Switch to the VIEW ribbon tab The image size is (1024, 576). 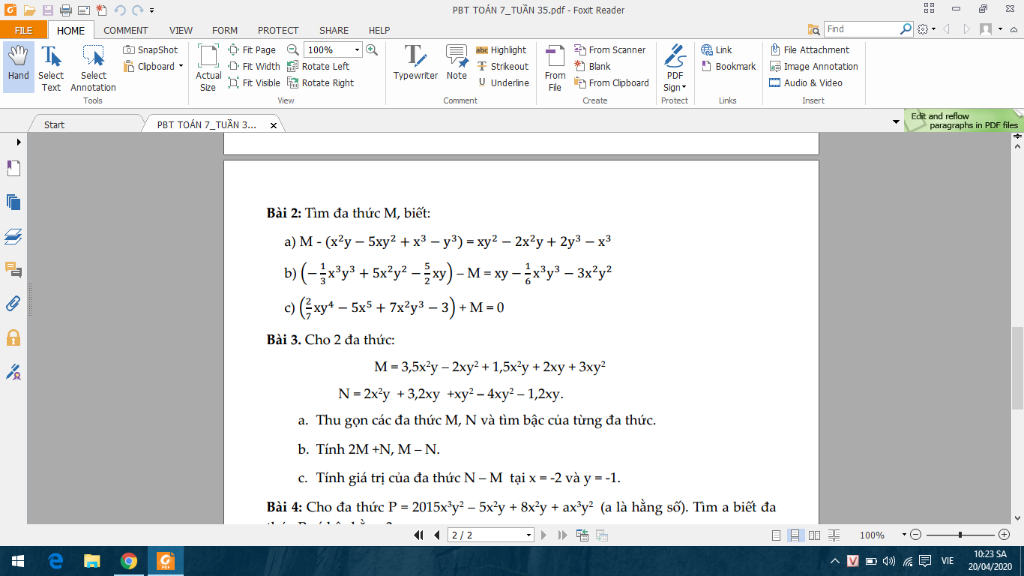click(181, 30)
